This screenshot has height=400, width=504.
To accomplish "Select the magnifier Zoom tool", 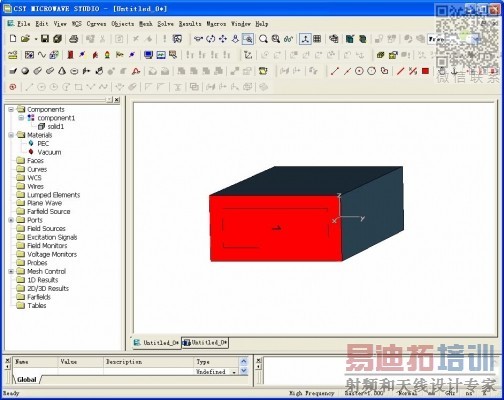I will 263,39.
